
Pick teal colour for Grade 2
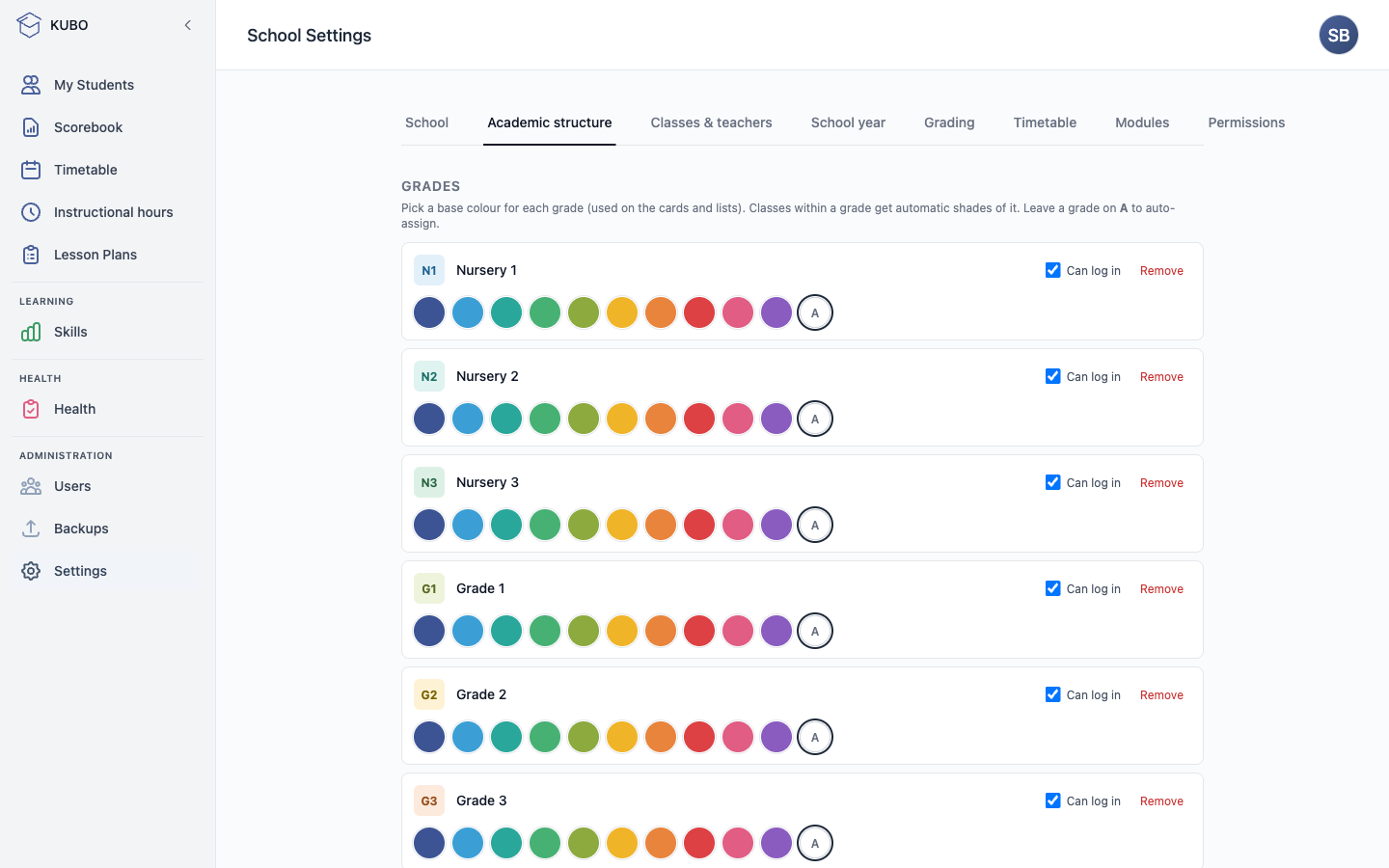point(506,737)
